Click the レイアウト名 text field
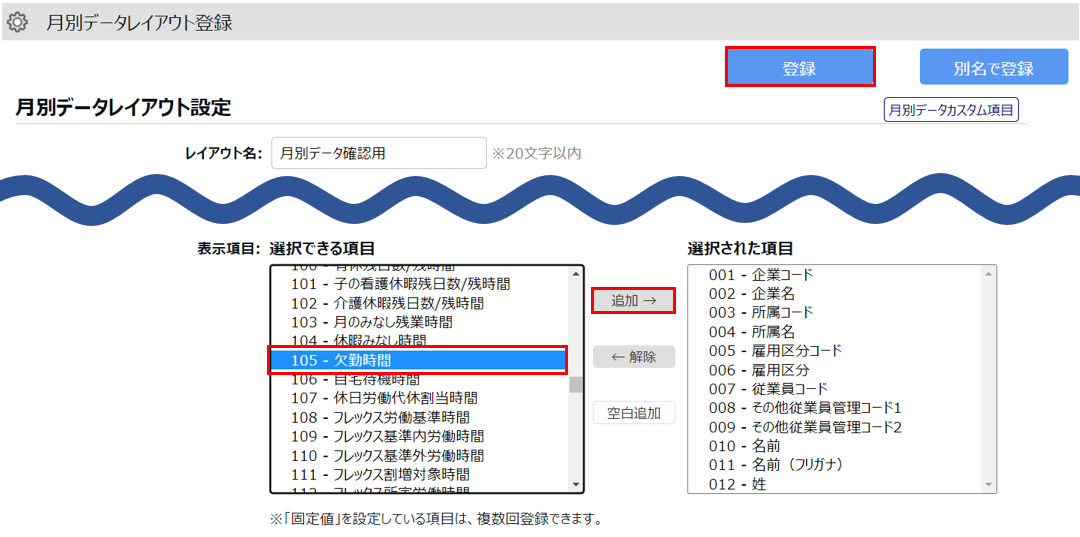The height and width of the screenshot is (537, 1080). pyautogui.click(x=378, y=153)
